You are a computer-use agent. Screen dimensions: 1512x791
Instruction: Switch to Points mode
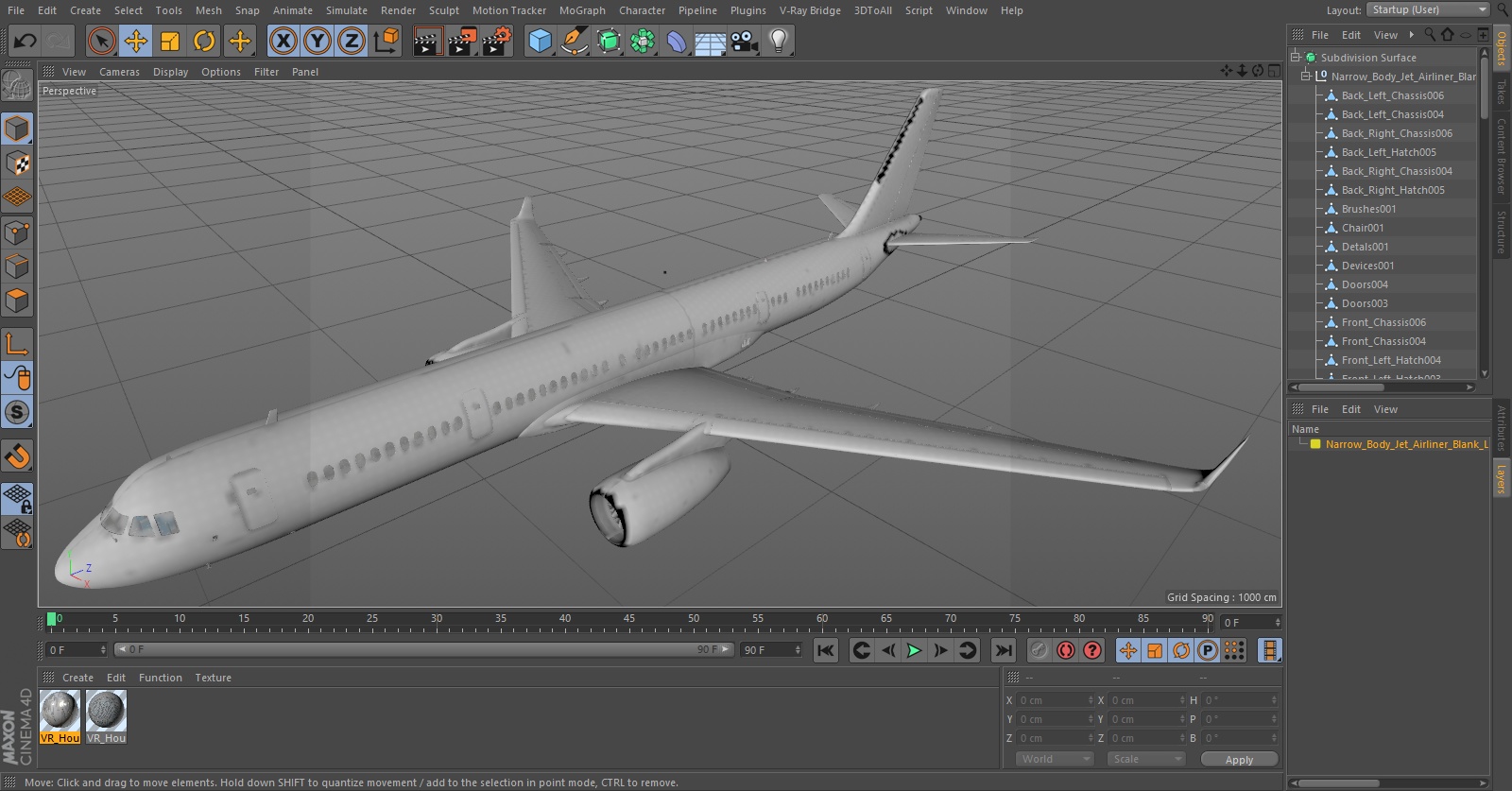click(17, 232)
